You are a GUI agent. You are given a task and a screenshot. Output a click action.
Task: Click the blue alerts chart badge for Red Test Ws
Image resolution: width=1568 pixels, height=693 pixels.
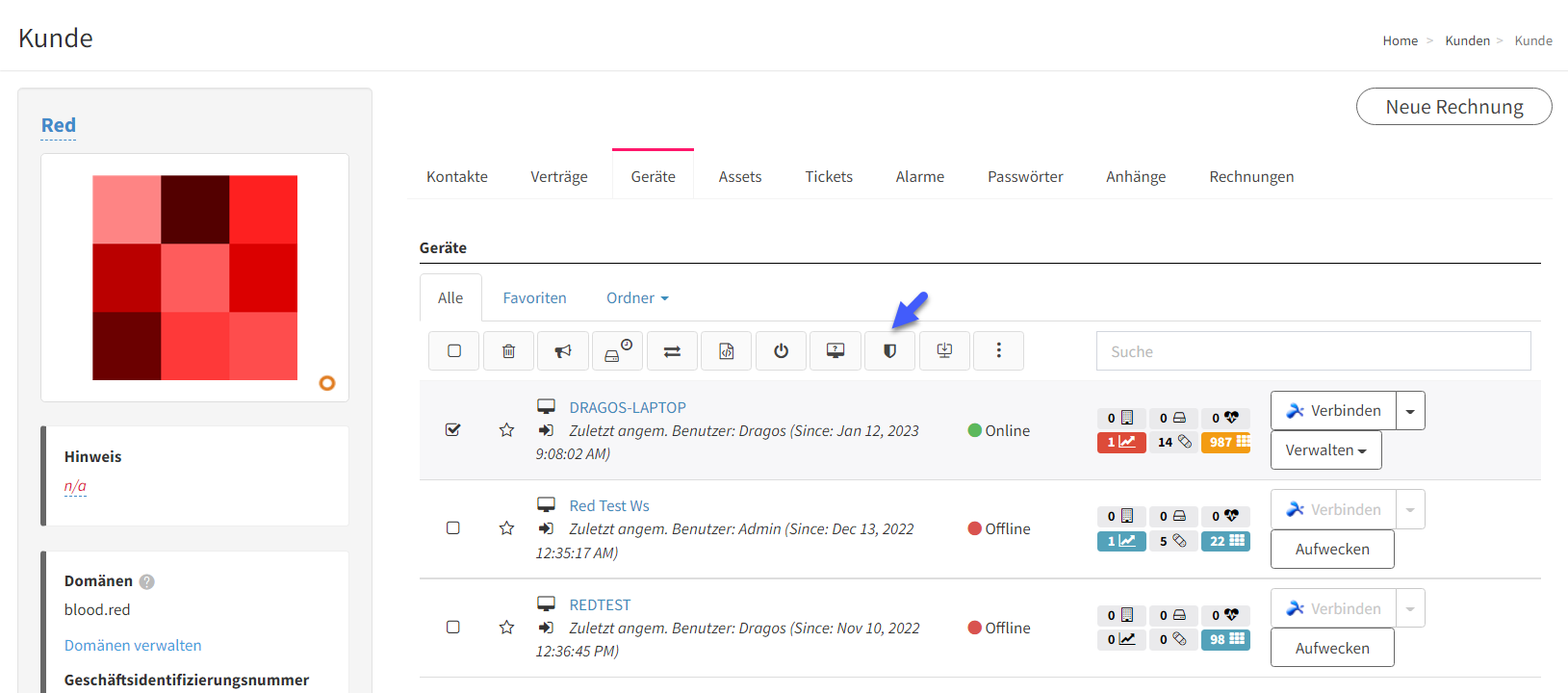pyautogui.click(x=1121, y=541)
